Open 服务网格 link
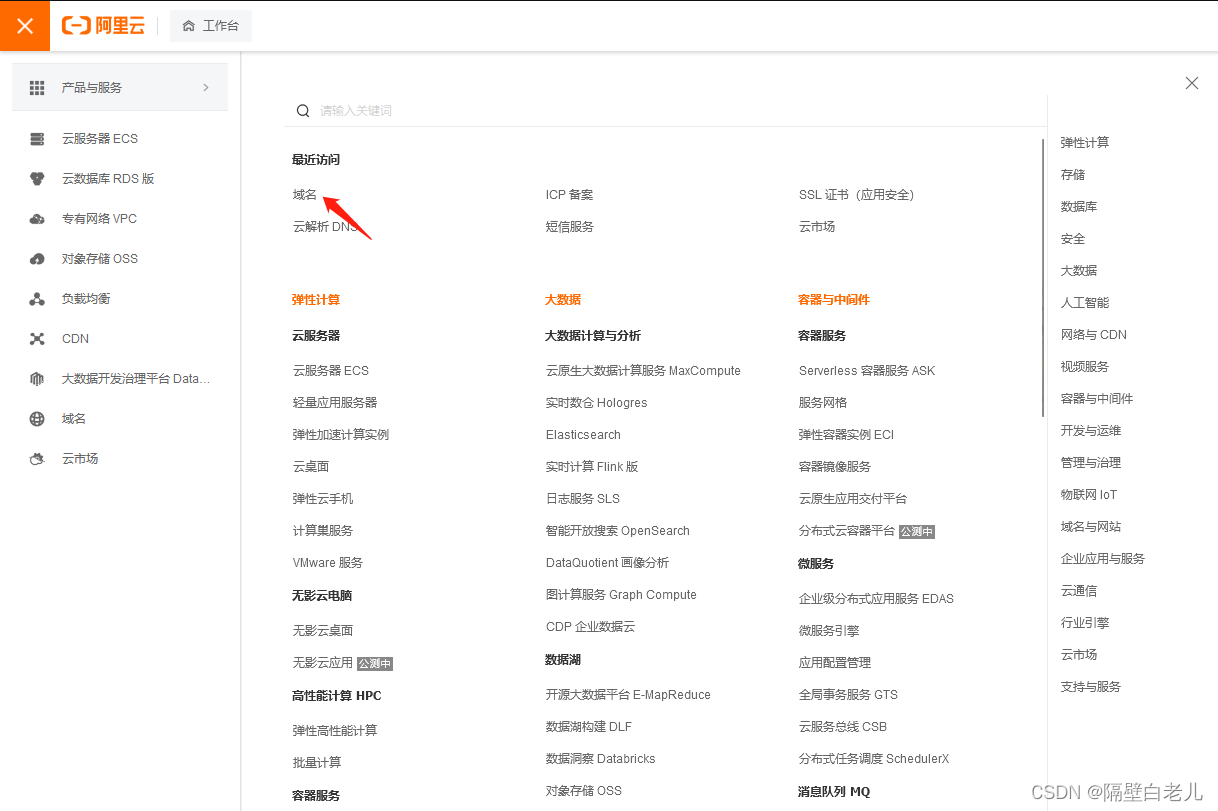Screen dimensions: 1218x811 pyautogui.click(x=822, y=403)
